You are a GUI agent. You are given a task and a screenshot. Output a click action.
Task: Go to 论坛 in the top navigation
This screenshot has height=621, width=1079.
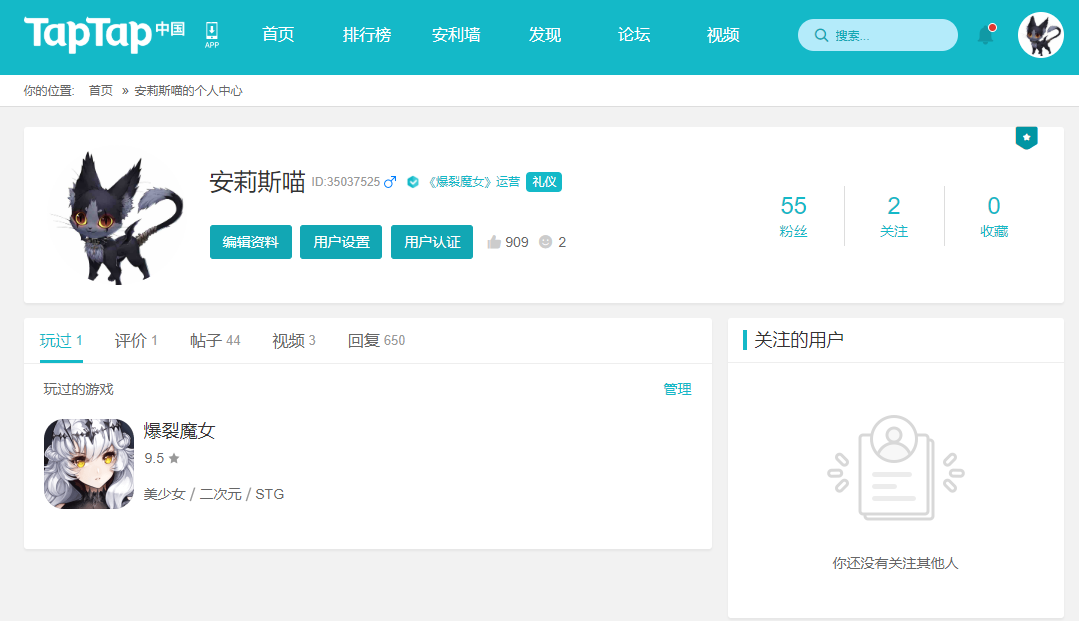tap(634, 34)
